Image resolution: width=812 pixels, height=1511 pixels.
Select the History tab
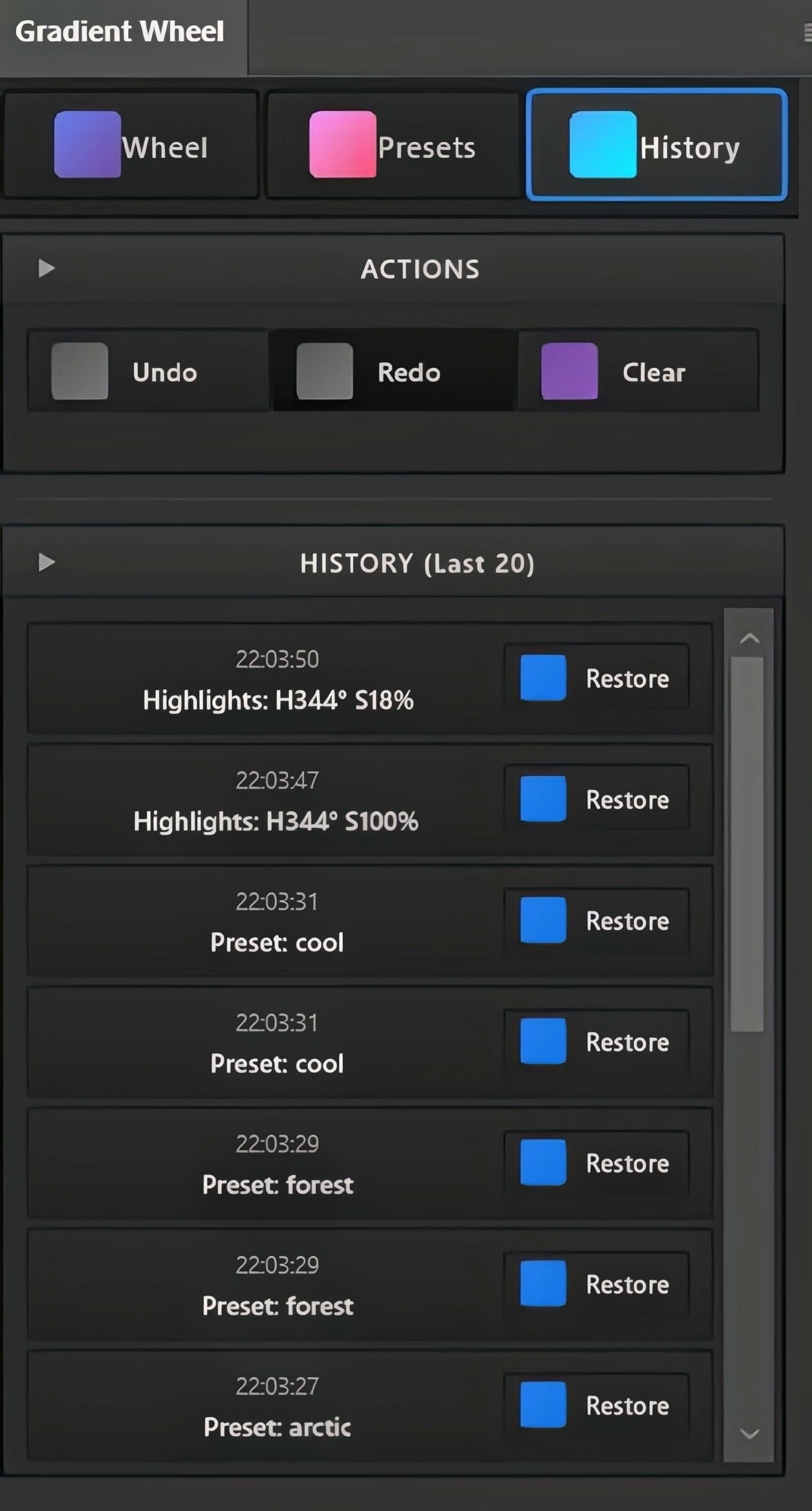click(657, 145)
